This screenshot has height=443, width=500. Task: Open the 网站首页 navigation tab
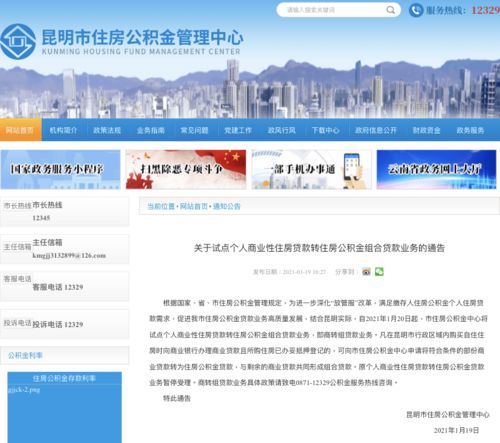click(x=20, y=130)
